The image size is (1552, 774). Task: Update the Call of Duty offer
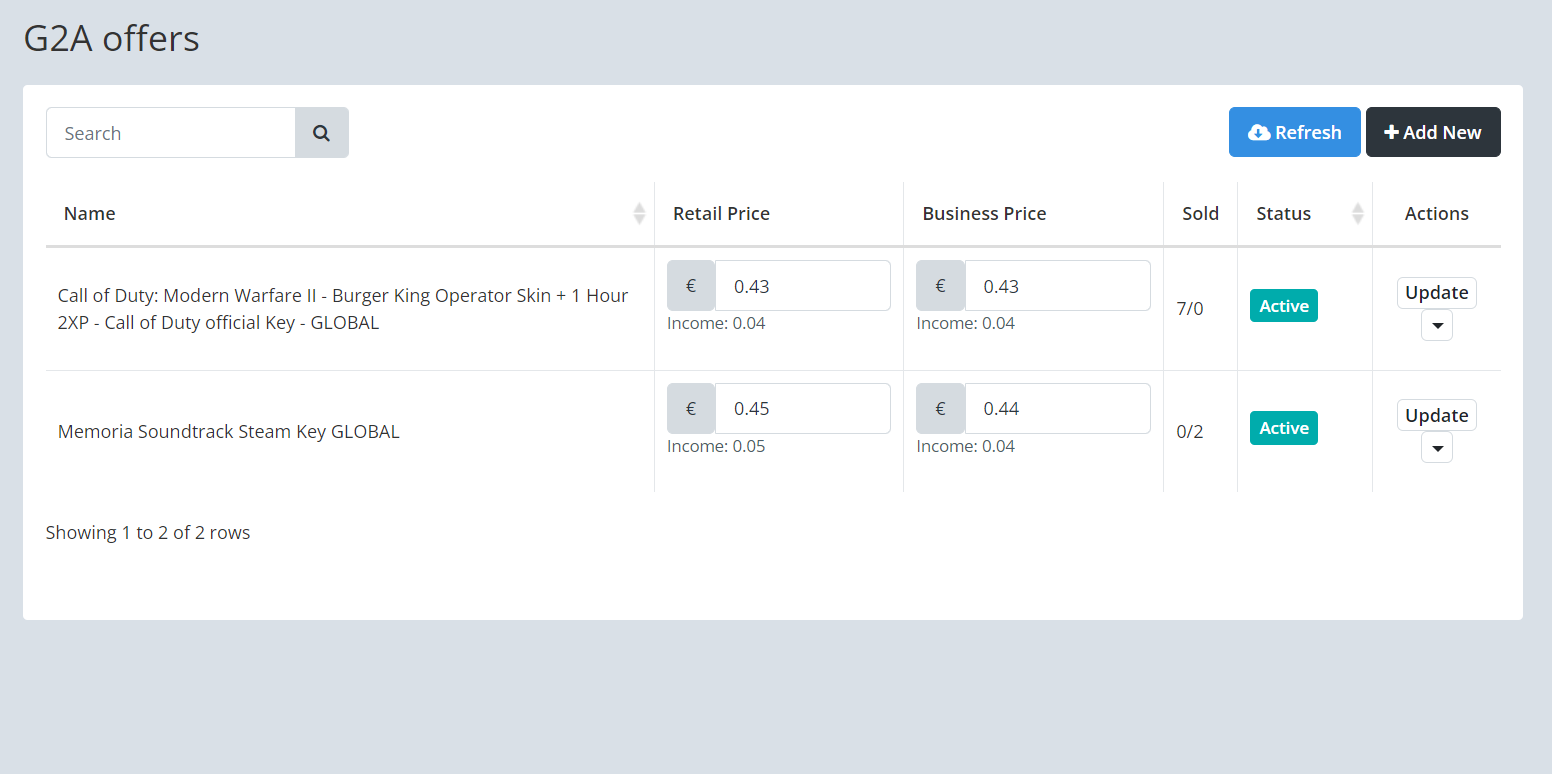(1436, 293)
